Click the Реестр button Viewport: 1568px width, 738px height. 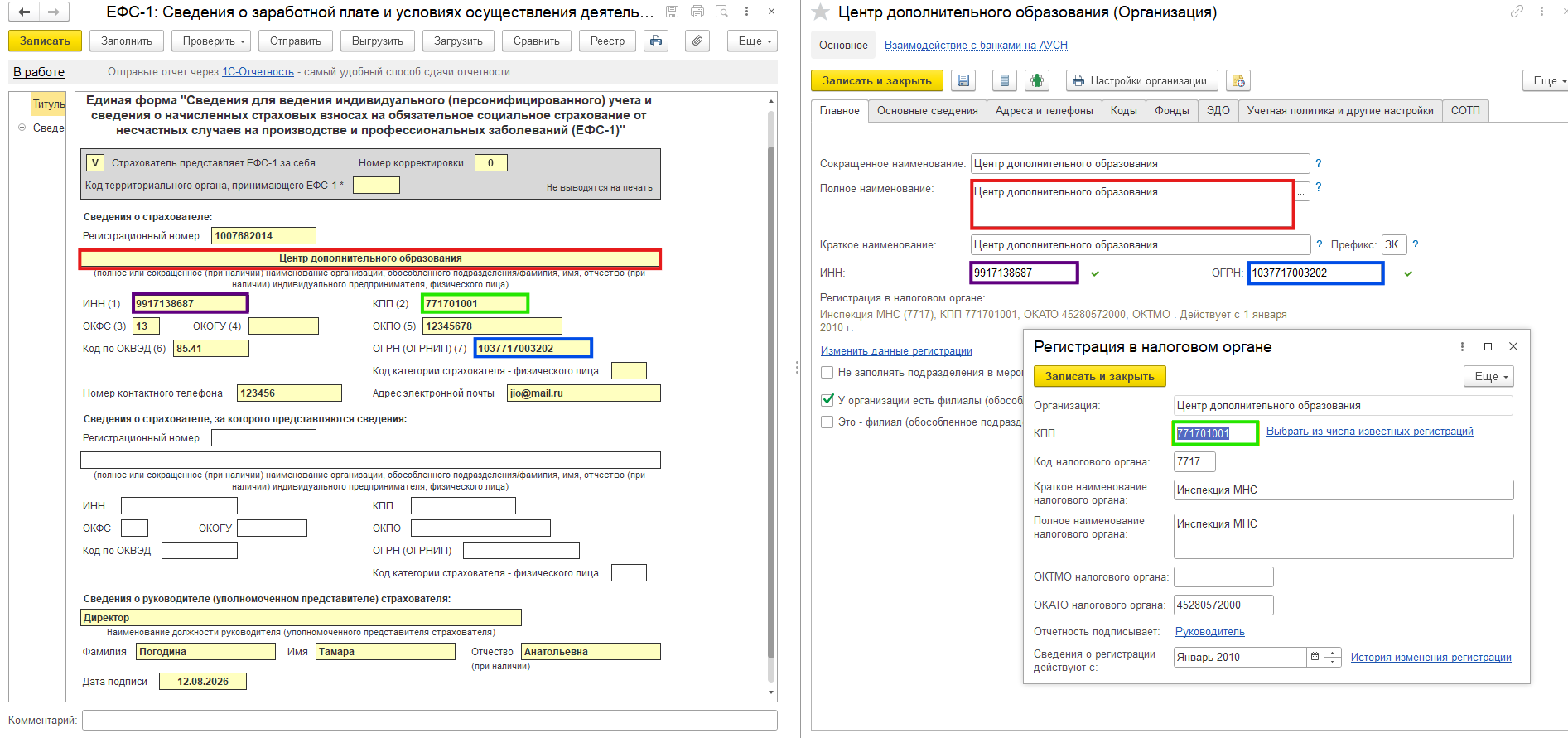tap(607, 41)
